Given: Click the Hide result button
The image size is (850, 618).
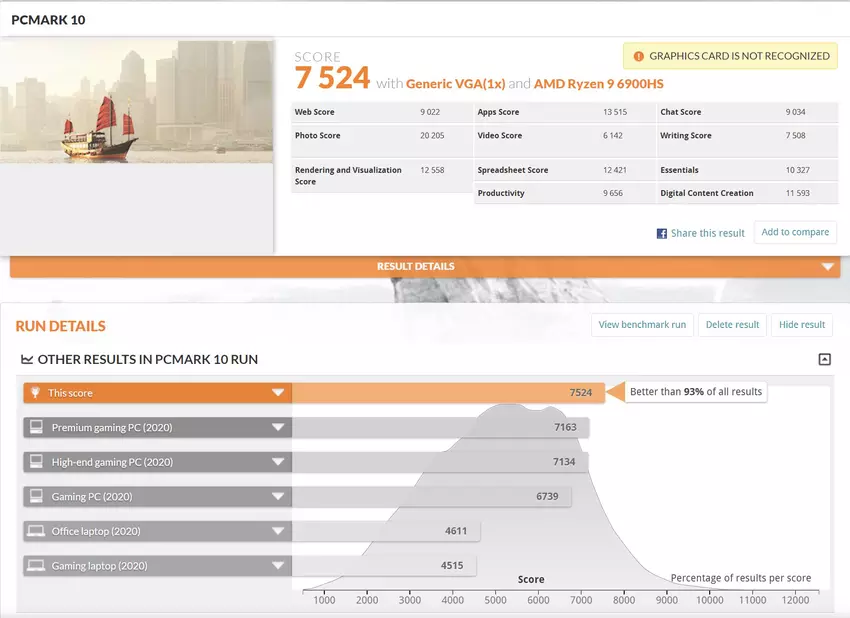Looking at the screenshot, I should pyautogui.click(x=802, y=325).
